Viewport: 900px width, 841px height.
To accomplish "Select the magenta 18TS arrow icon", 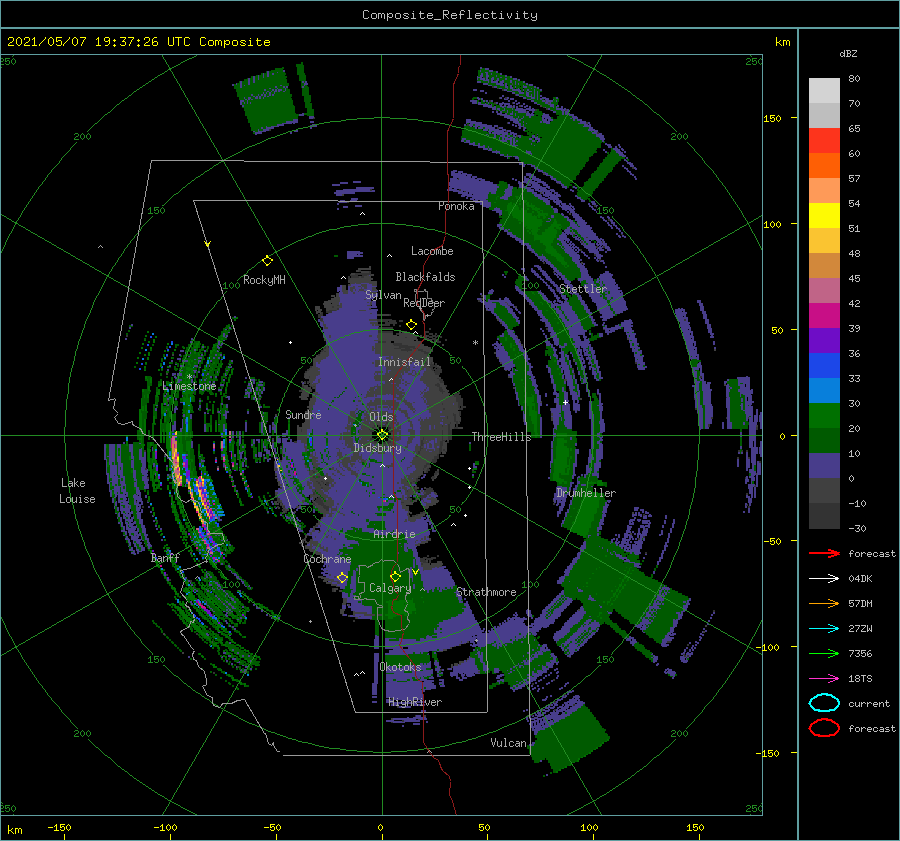I will click(x=824, y=679).
